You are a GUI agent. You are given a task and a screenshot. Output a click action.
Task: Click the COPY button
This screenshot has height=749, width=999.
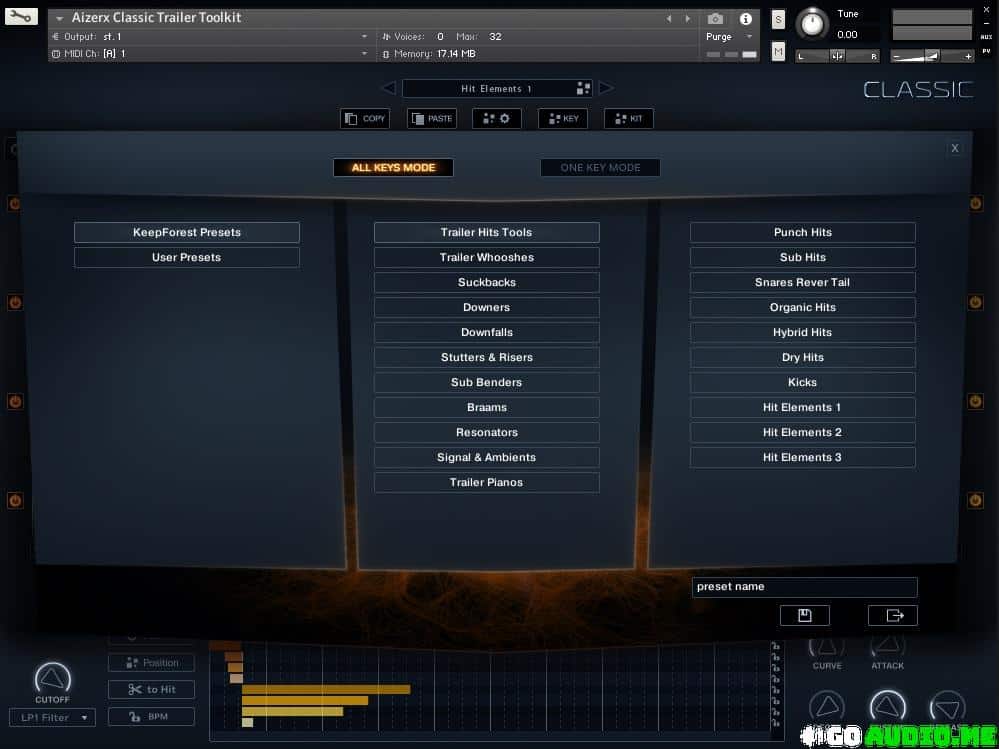[x=365, y=118]
